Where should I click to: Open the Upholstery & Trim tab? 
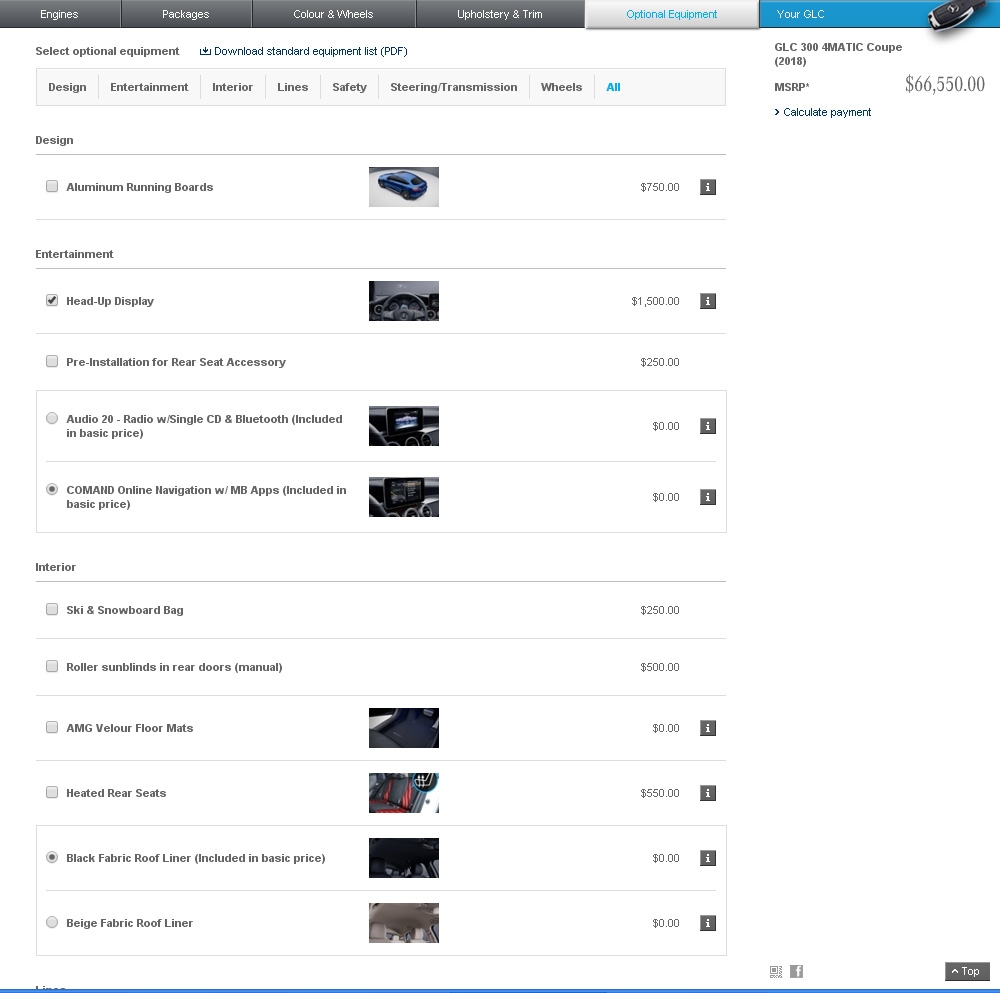click(x=499, y=14)
